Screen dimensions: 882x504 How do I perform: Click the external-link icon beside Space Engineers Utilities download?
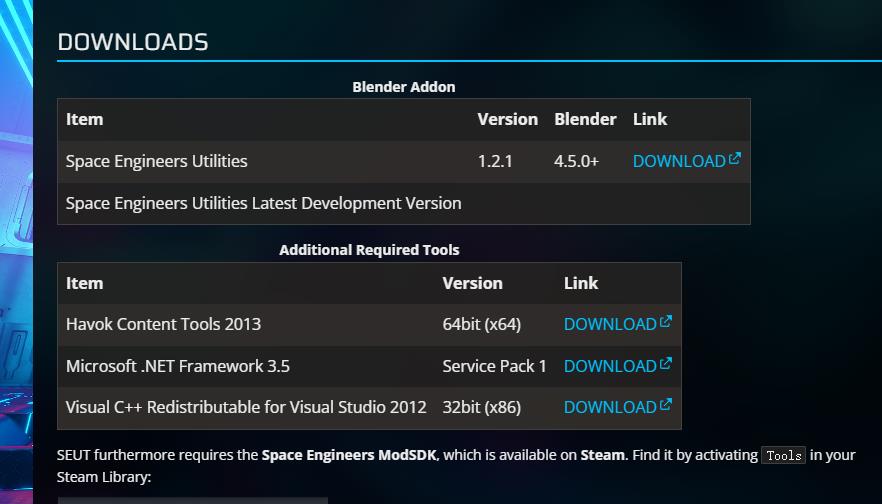tap(735, 159)
